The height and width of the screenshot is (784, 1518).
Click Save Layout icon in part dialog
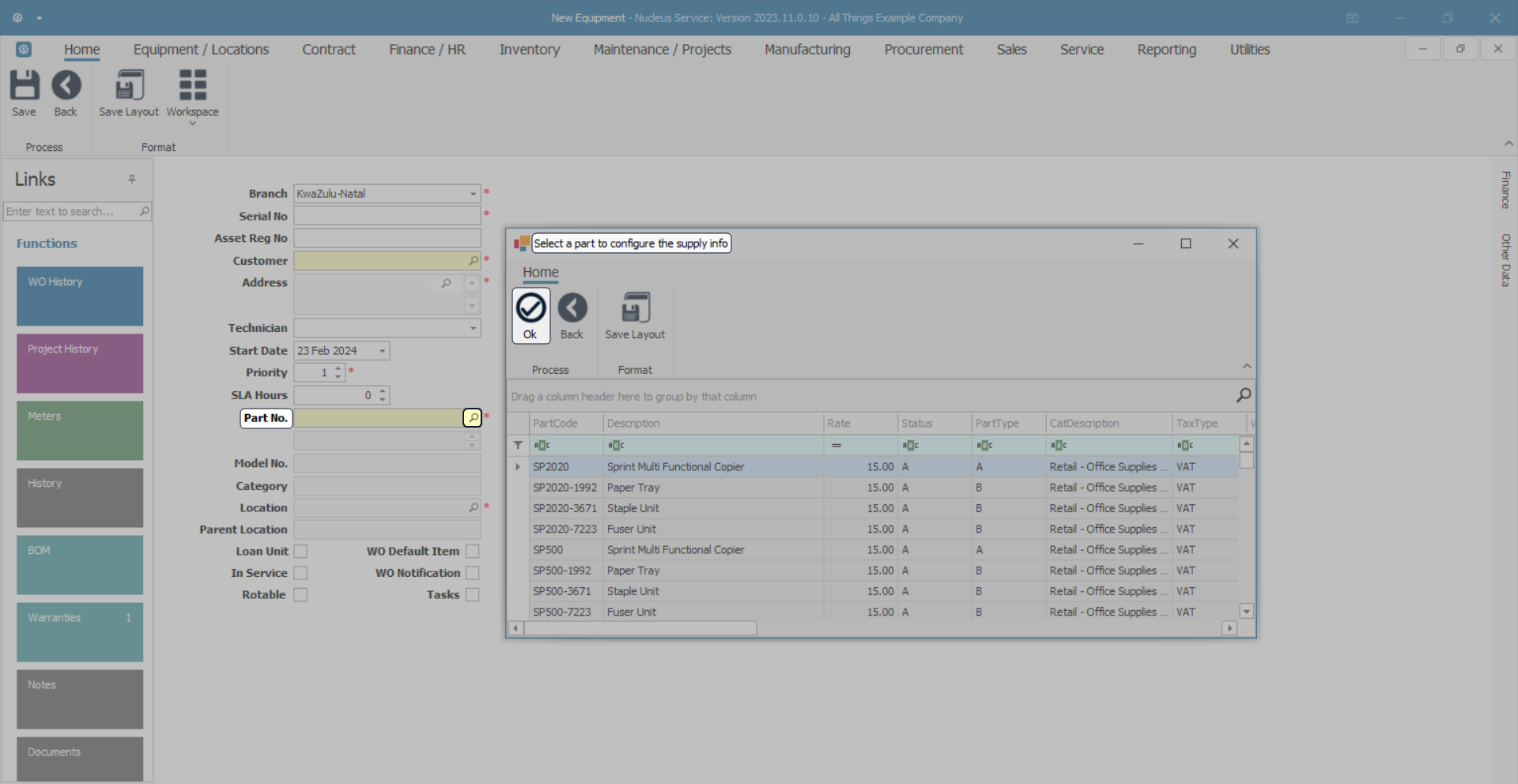(x=635, y=308)
